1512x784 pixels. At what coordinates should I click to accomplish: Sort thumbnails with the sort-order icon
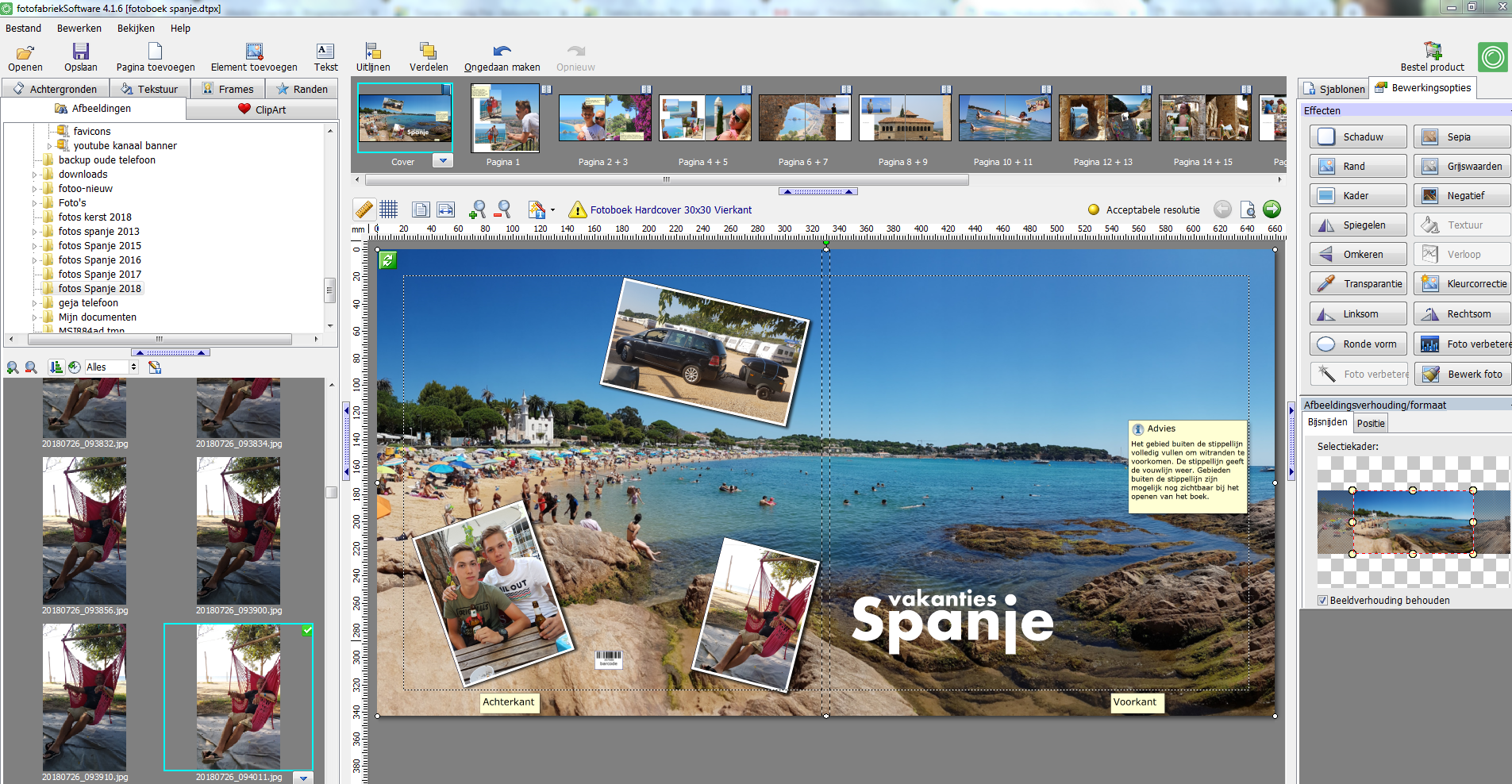pyautogui.click(x=56, y=367)
